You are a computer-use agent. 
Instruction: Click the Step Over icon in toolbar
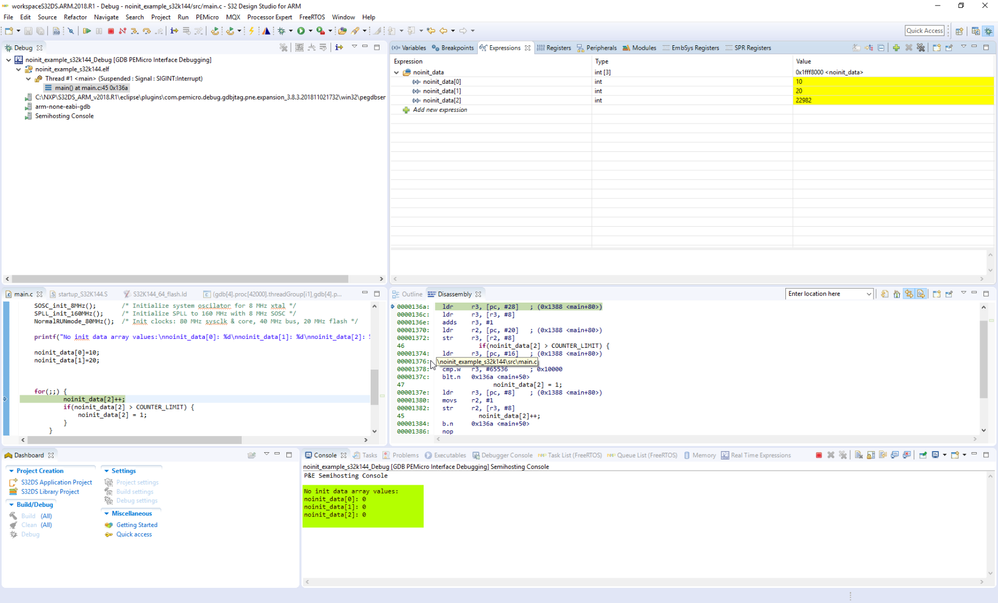(x=146, y=31)
